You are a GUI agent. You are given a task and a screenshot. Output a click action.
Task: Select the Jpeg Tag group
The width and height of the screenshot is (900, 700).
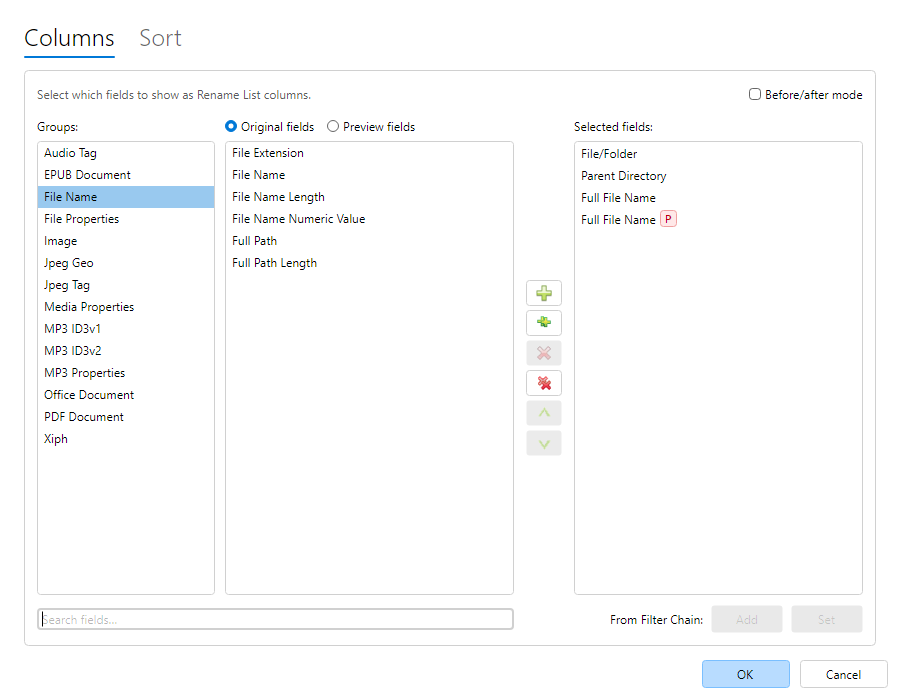pos(126,285)
